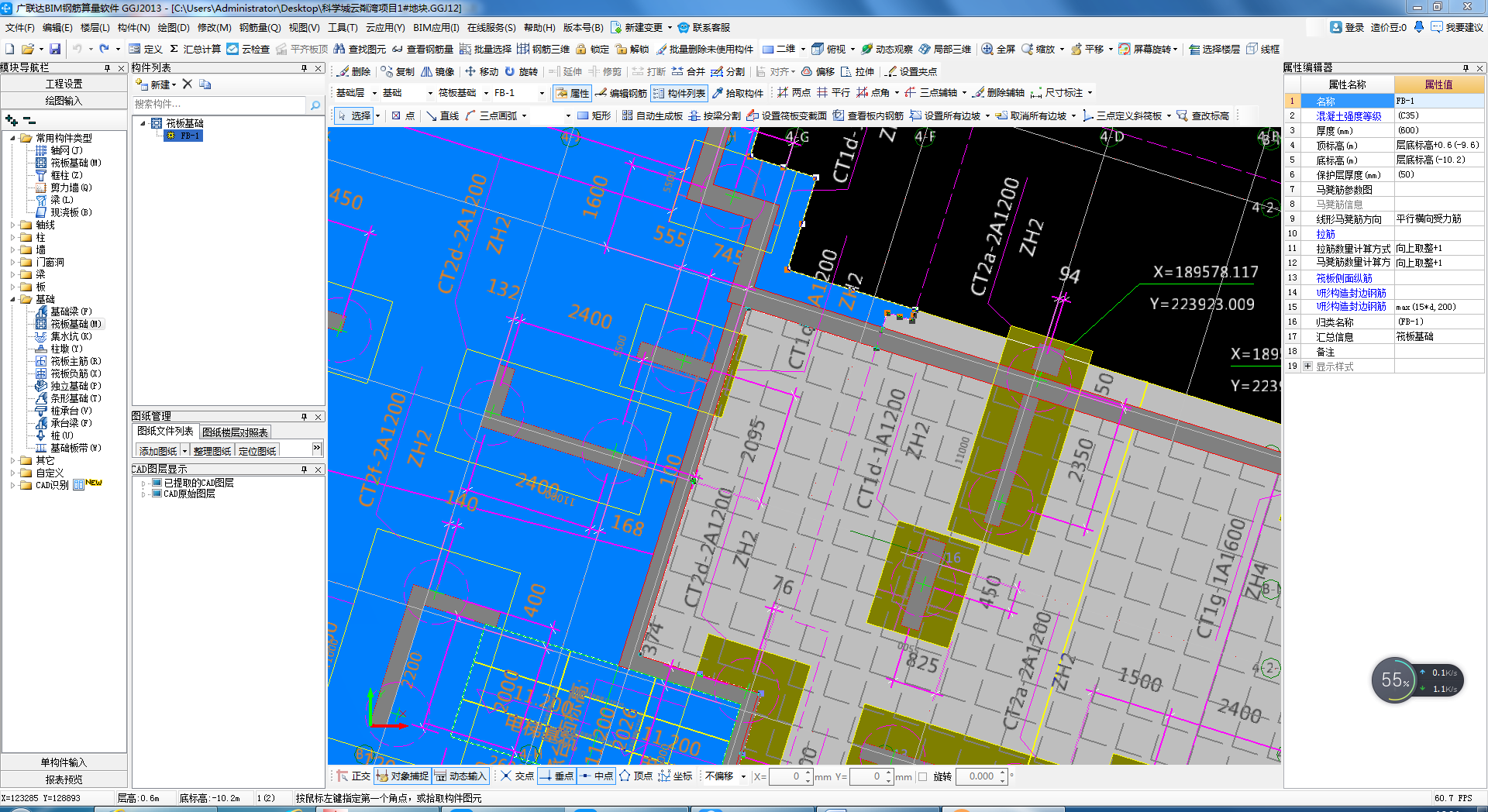Click 自动生成板 auto-generate slab
Screen dimensions: 1488x812
point(652,115)
